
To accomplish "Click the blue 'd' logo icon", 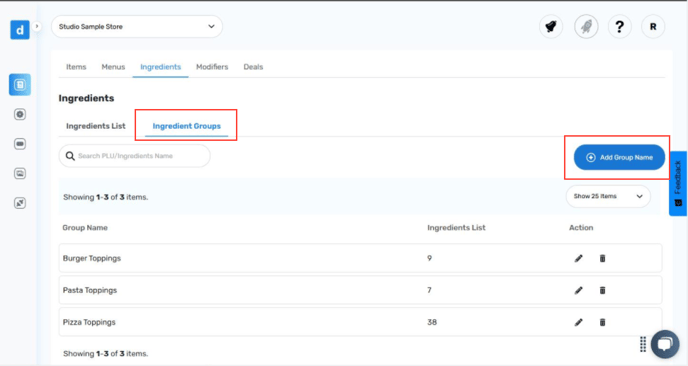I will point(20,30).
